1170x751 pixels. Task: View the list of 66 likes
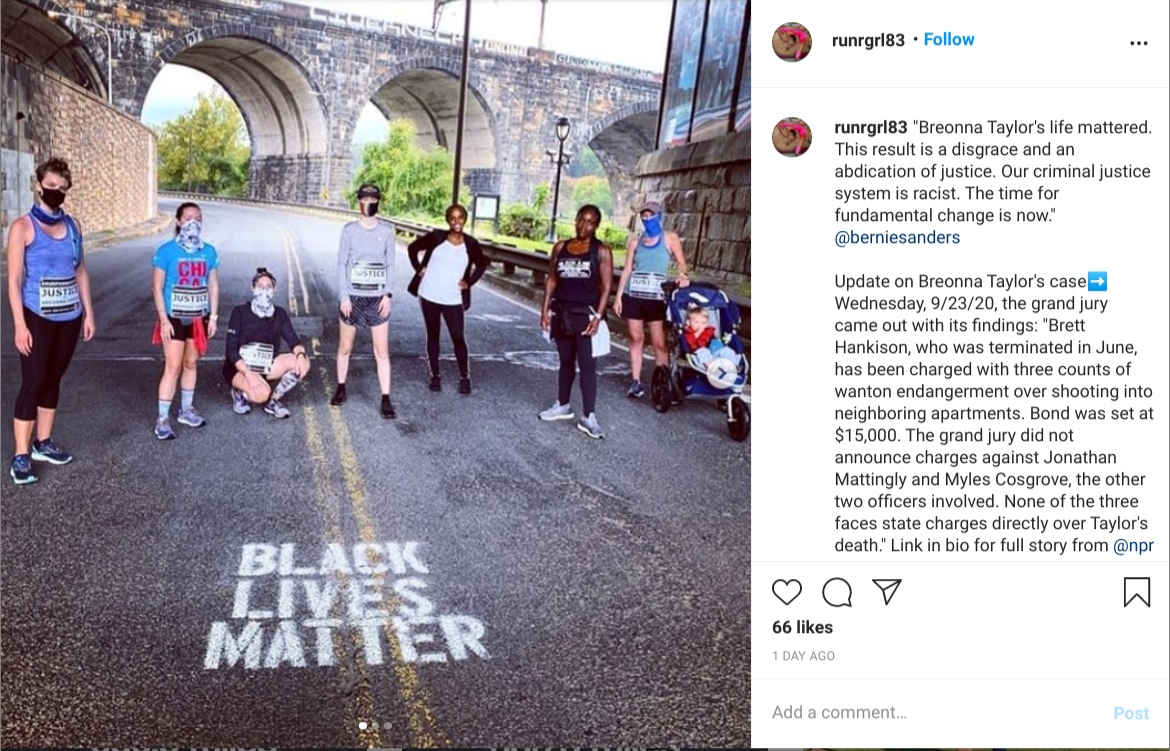coord(802,627)
